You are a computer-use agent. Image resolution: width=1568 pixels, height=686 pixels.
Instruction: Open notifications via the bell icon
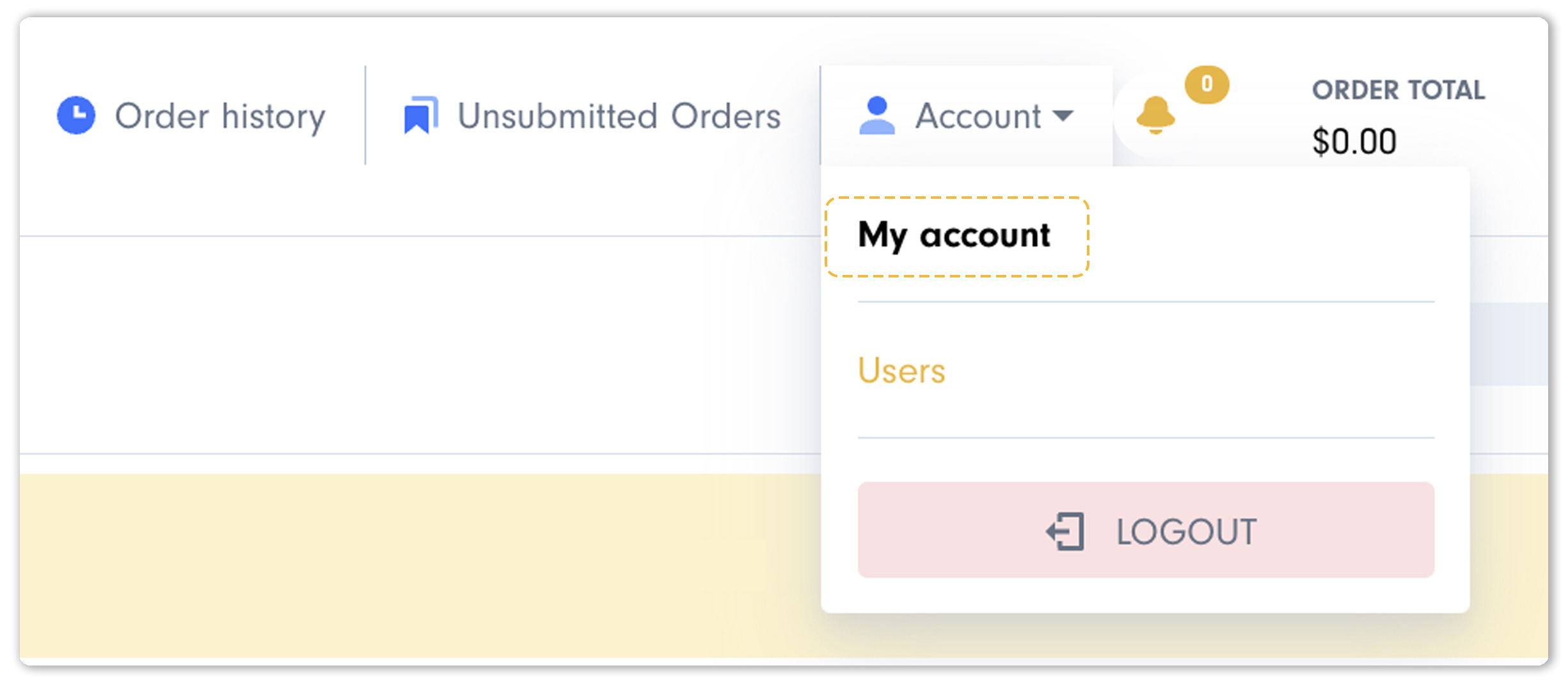click(x=1155, y=115)
